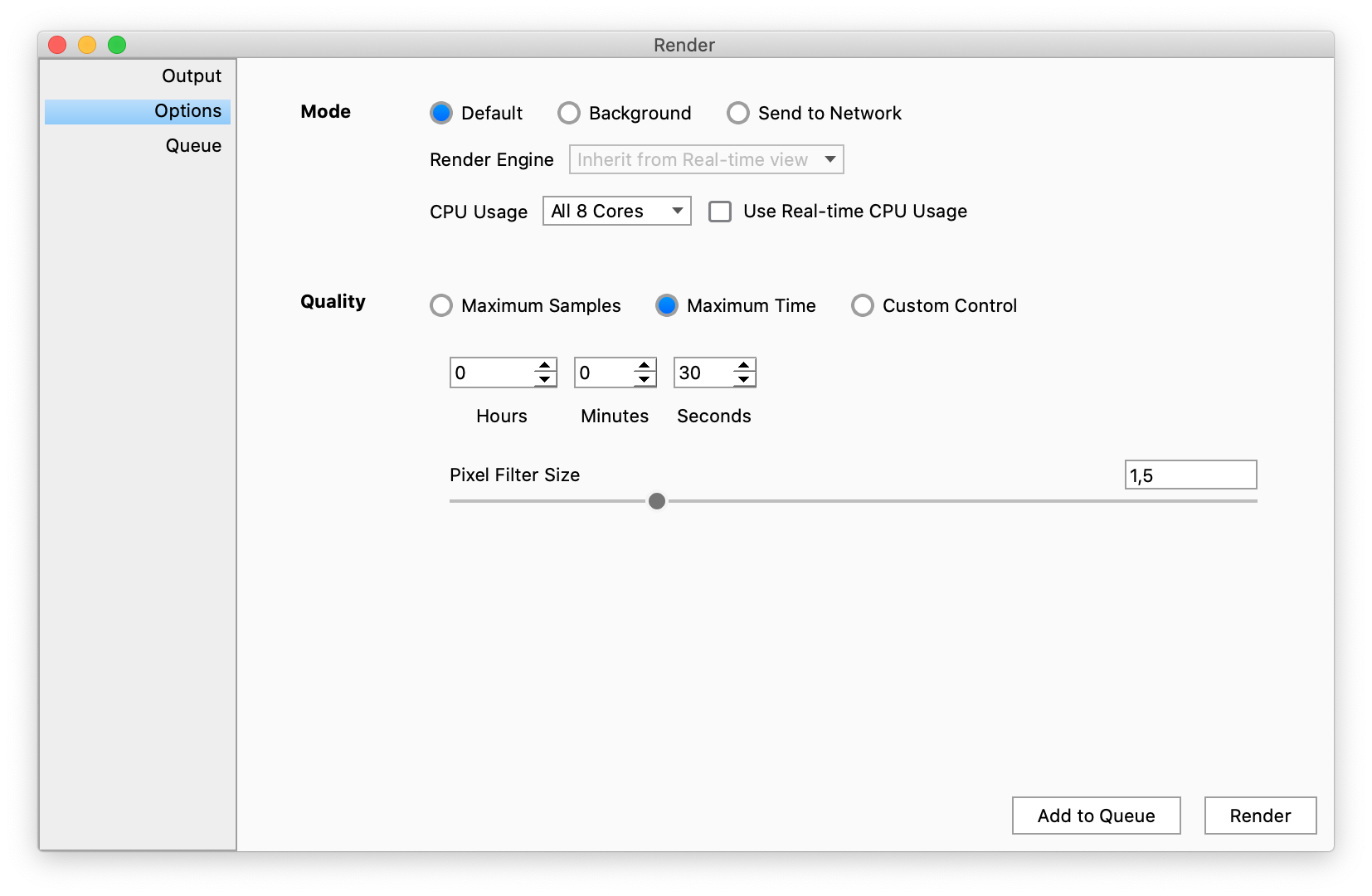1372x896 pixels.
Task: Increment the Hours value
Action: tap(543, 367)
